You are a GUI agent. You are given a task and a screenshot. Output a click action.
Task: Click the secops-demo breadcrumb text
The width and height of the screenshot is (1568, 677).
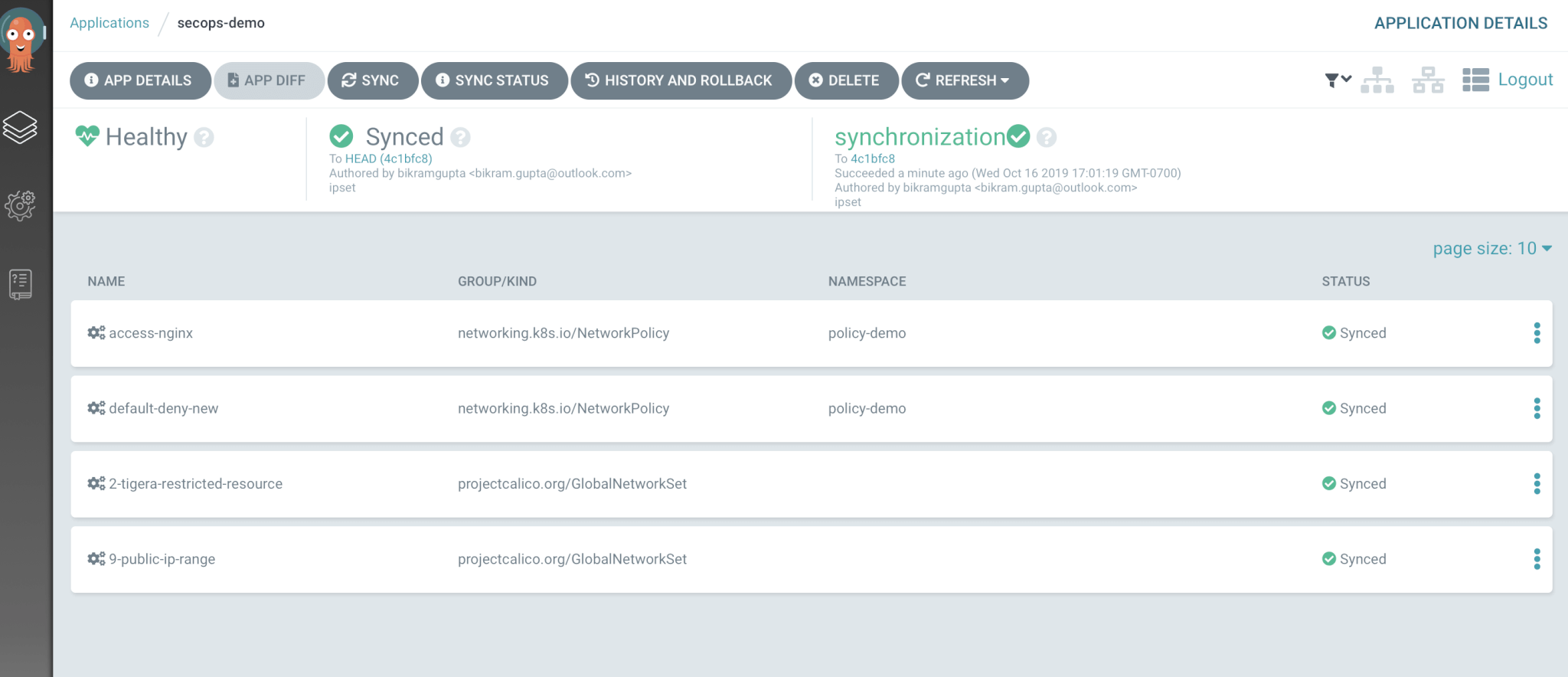[x=221, y=23]
